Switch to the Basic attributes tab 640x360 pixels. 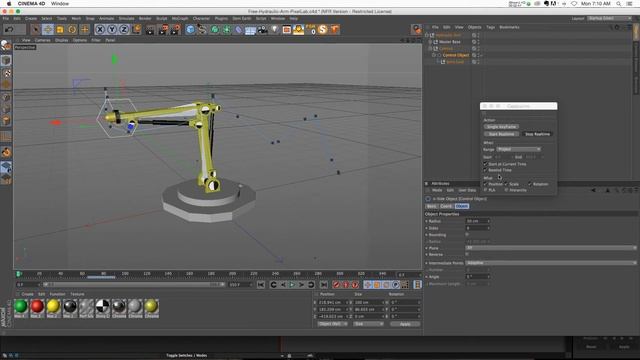click(431, 206)
